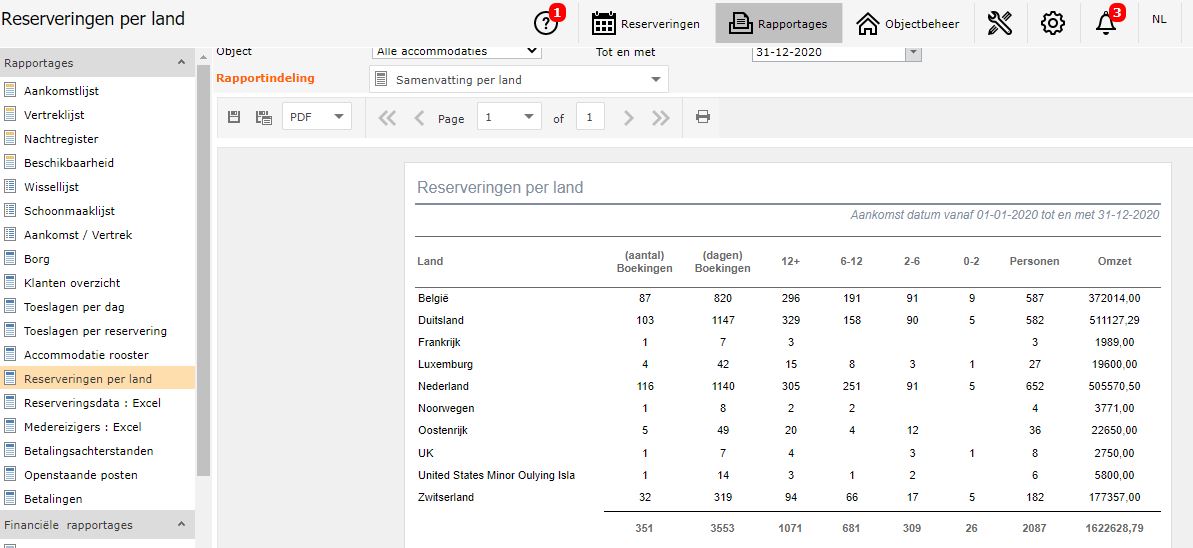Click the Nederland country row

788,387
